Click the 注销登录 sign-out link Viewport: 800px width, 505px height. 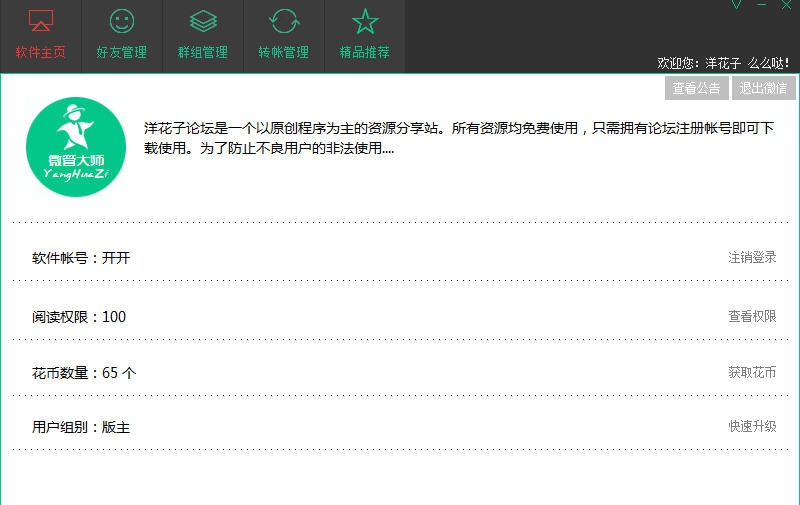(x=752, y=257)
